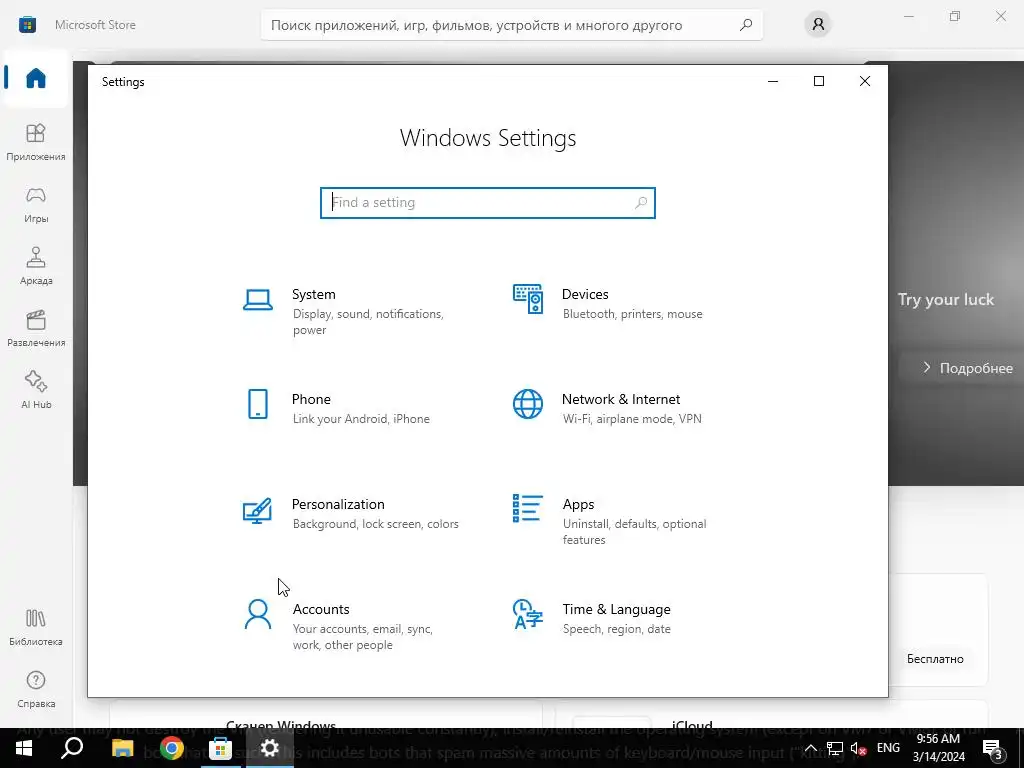1024x768 pixels.
Task: Switch to Microsoft Store taskbar icon
Action: [221, 748]
